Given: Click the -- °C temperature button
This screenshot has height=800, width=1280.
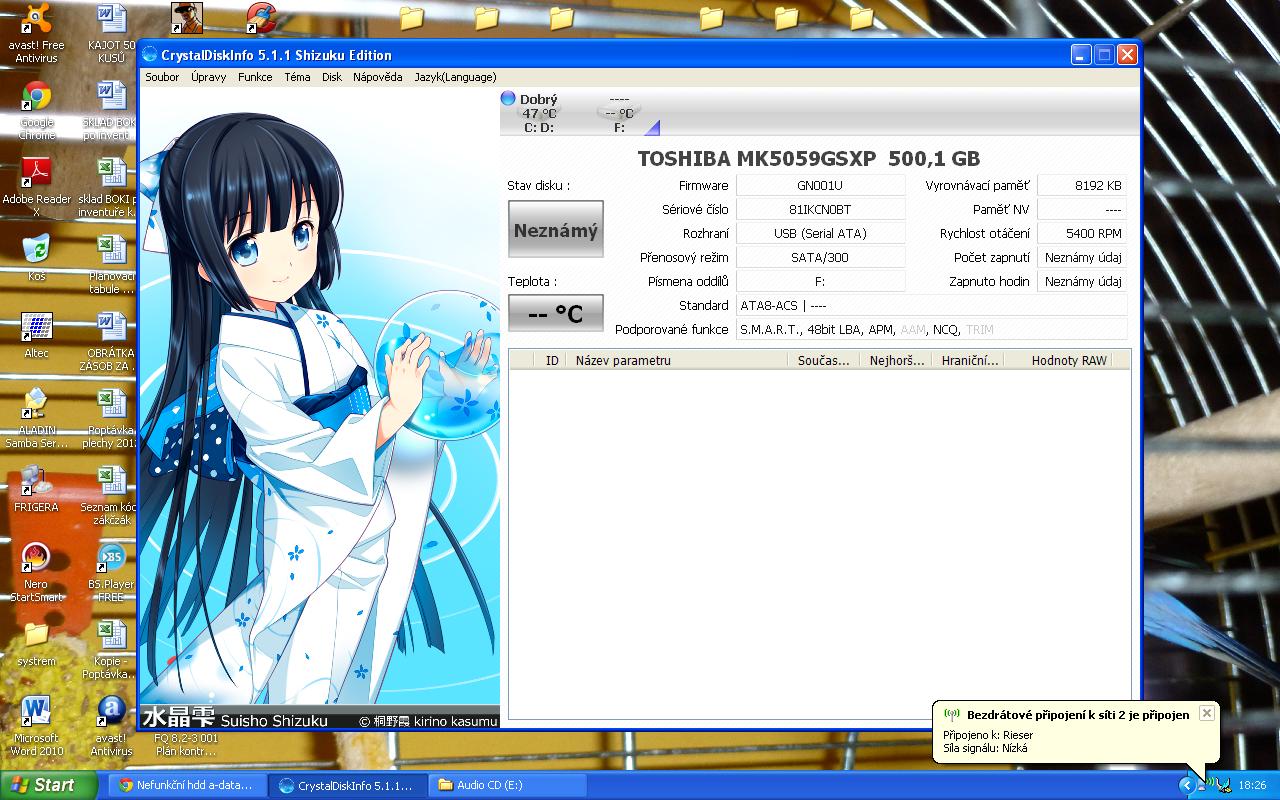Looking at the screenshot, I should tap(556, 313).
